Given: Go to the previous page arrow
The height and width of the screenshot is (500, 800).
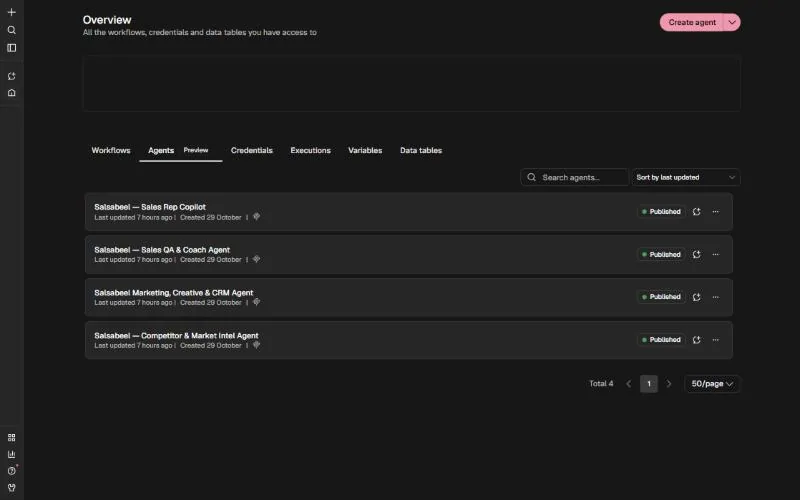Looking at the screenshot, I should click(629, 384).
